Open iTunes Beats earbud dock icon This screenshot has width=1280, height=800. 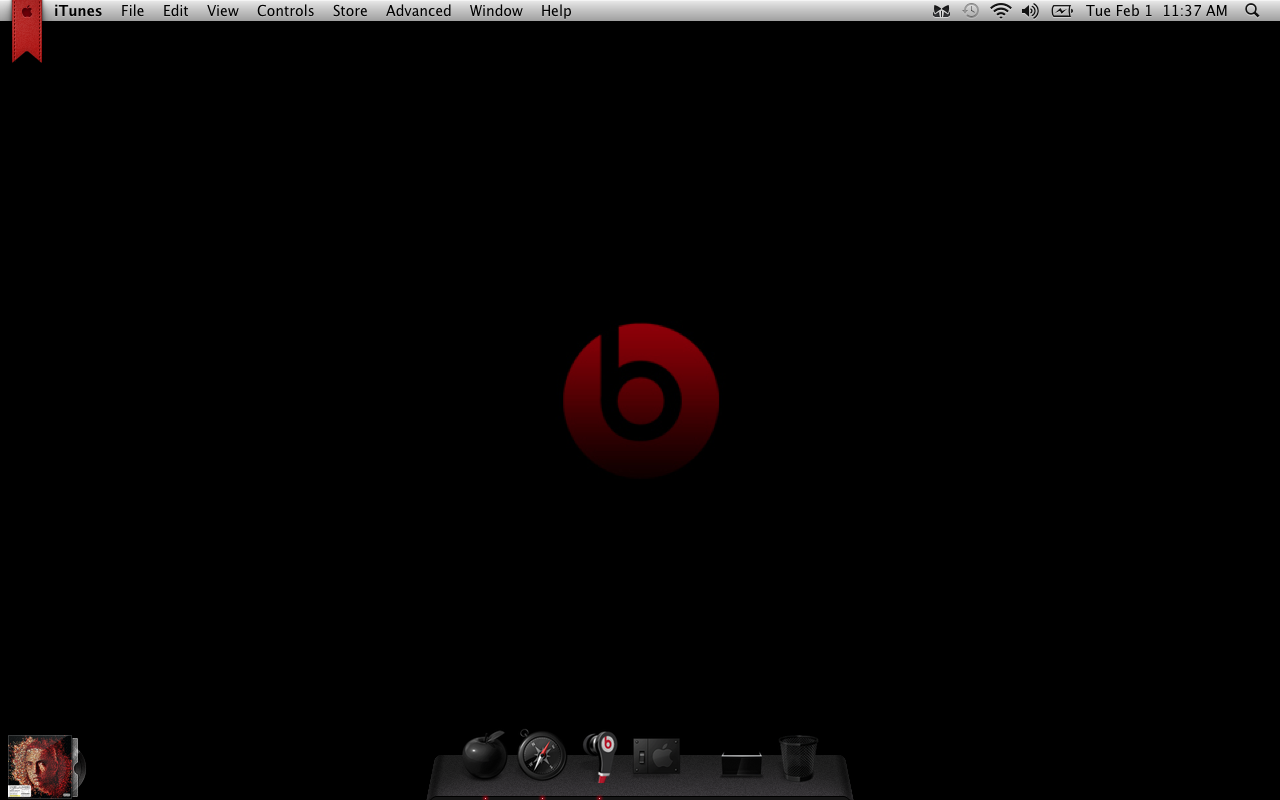[x=600, y=756]
